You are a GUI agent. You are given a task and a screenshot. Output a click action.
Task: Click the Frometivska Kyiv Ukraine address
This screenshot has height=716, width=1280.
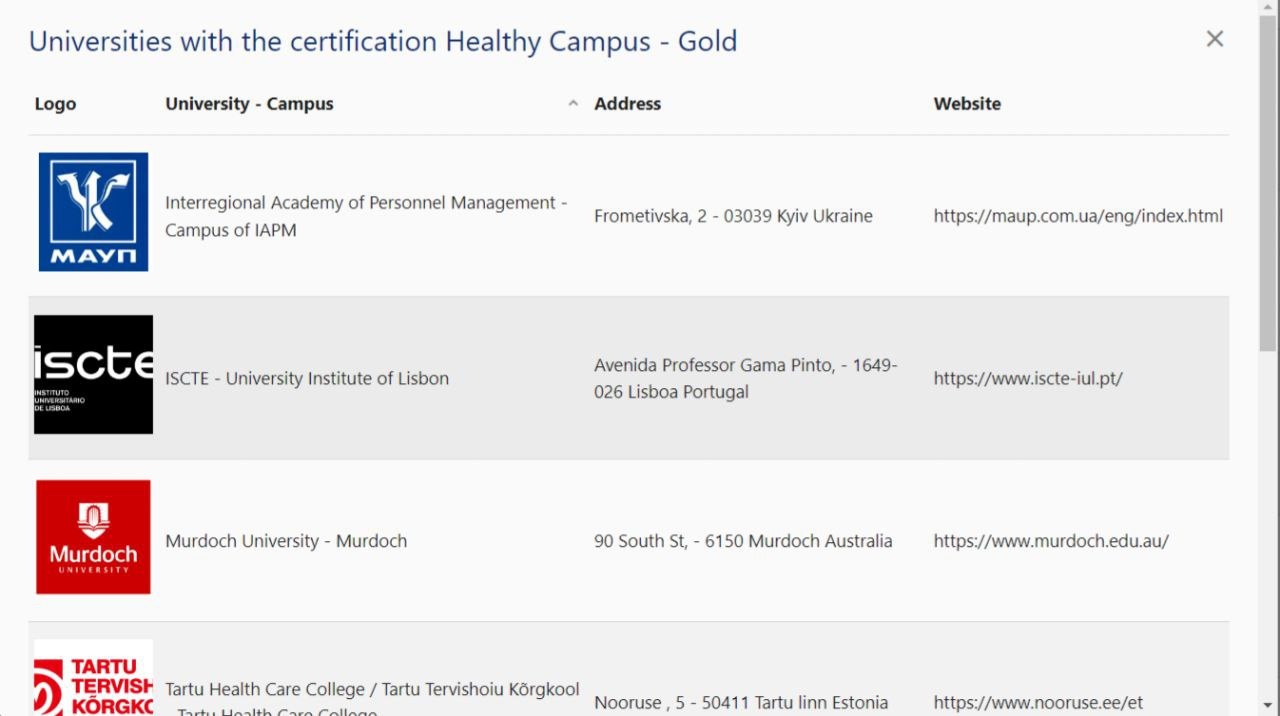click(733, 216)
